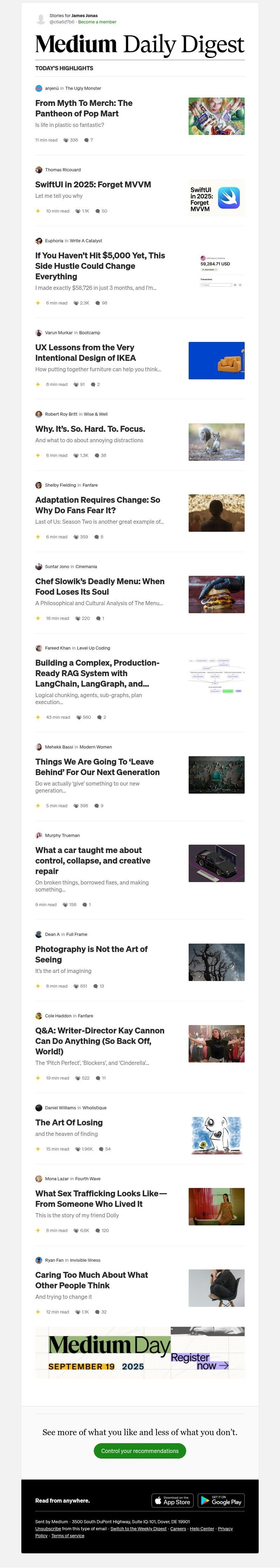The width and height of the screenshot is (280, 1568).
Task: Click Euphoria's author avatar
Action: click(38, 241)
